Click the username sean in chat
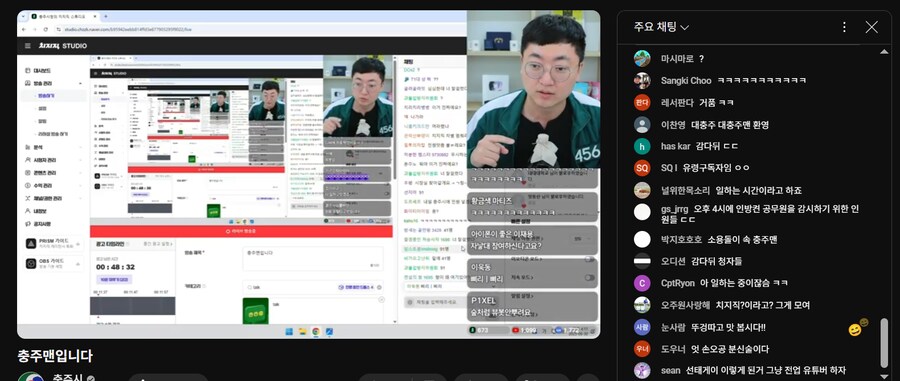 pos(670,371)
